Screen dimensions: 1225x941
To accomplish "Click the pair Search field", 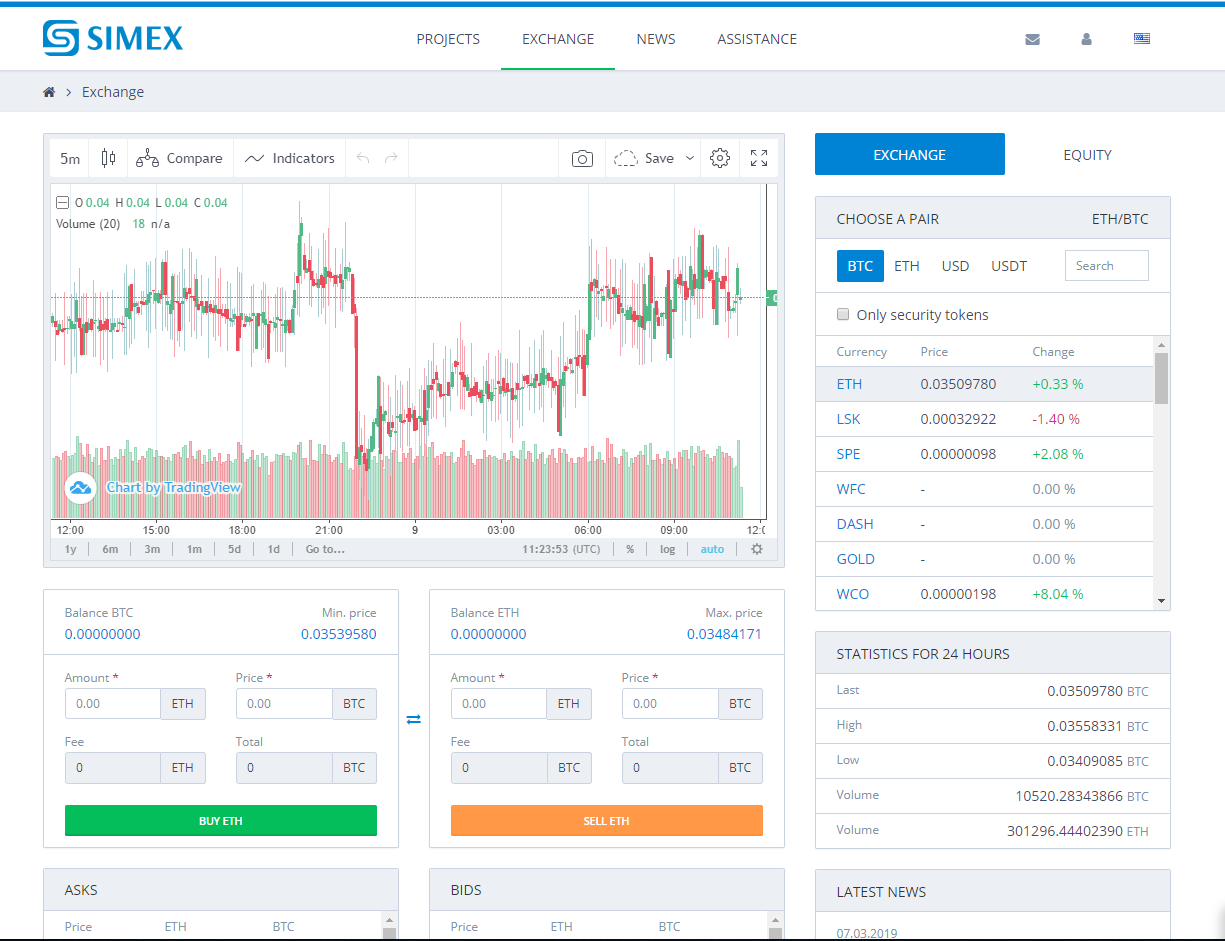I will [1107, 265].
